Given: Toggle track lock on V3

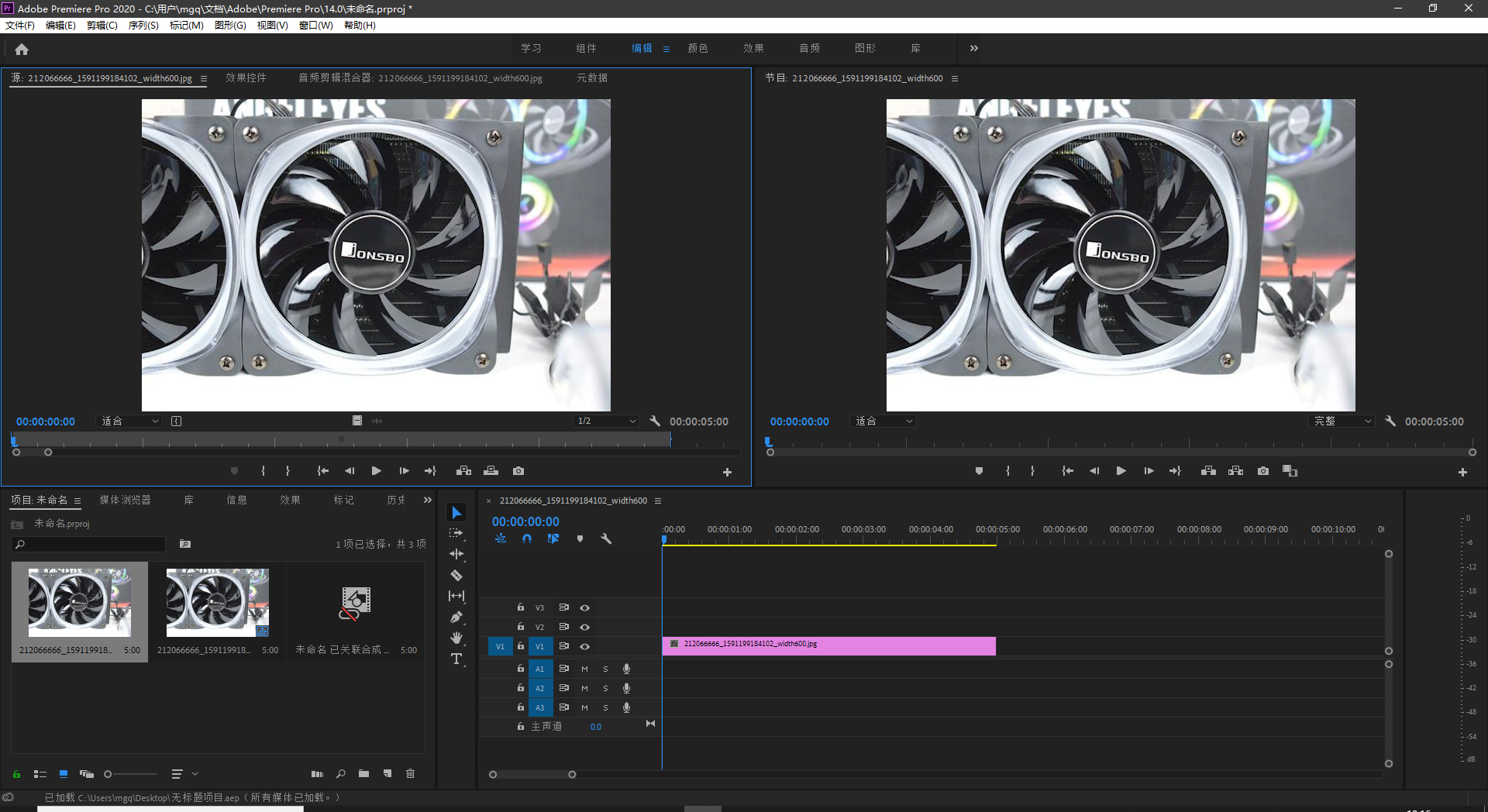Looking at the screenshot, I should tap(521, 607).
